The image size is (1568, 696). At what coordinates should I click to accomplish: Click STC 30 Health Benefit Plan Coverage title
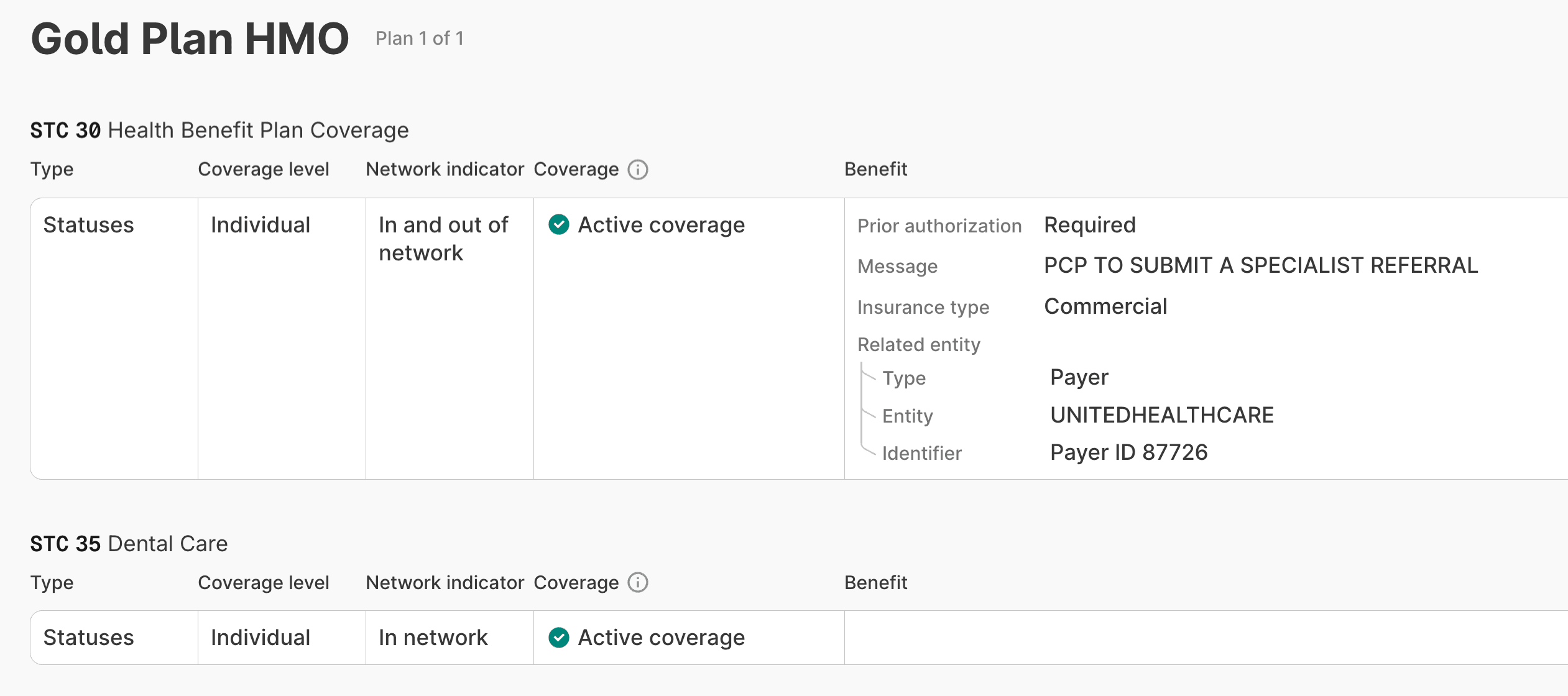(219, 130)
